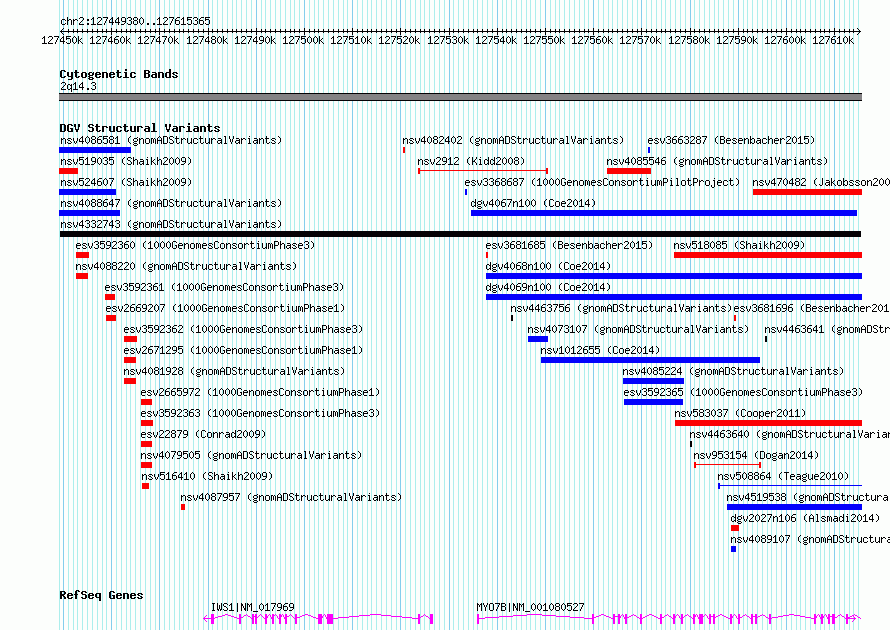Open nsv4081928 gnomAD label

(234, 371)
